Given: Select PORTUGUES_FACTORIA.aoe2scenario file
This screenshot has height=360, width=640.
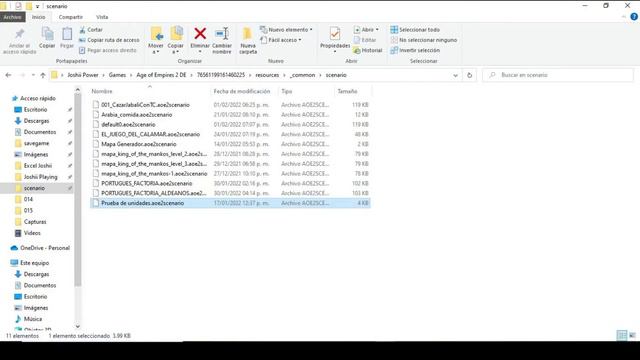Looking at the screenshot, I should pyautogui.click(x=230, y=183).
